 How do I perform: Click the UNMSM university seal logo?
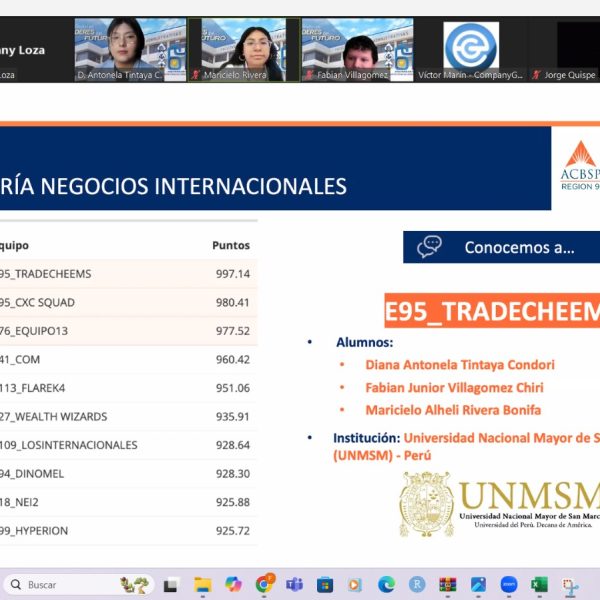[x=426, y=504]
